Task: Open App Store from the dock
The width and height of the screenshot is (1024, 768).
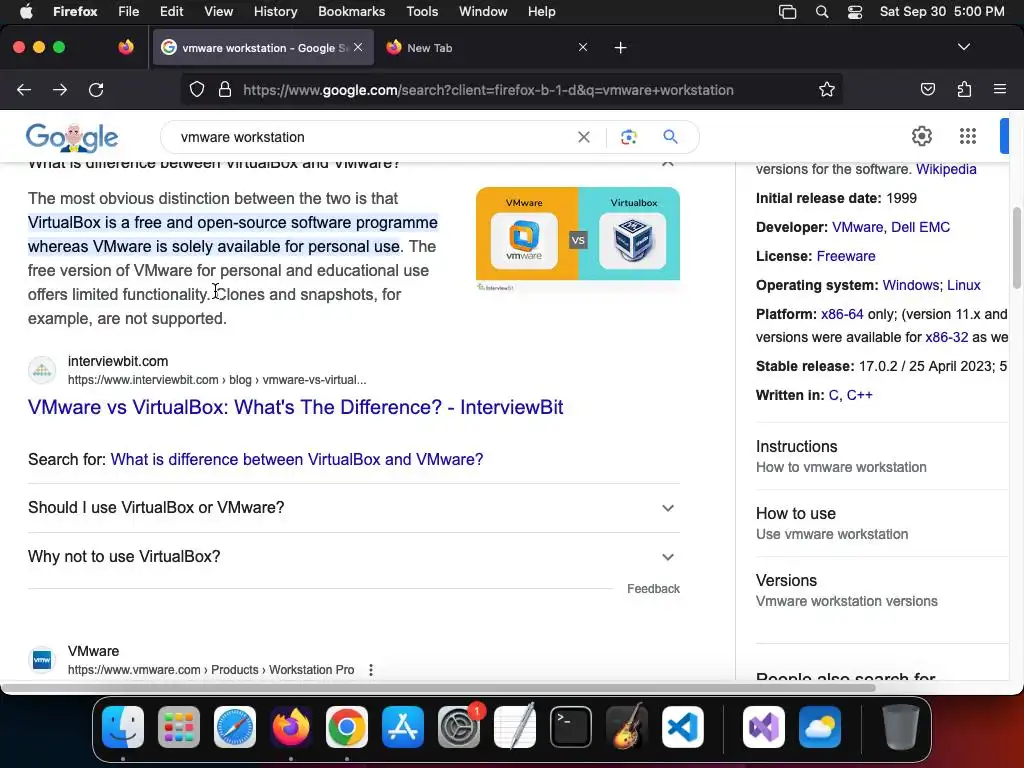Action: coord(403,727)
